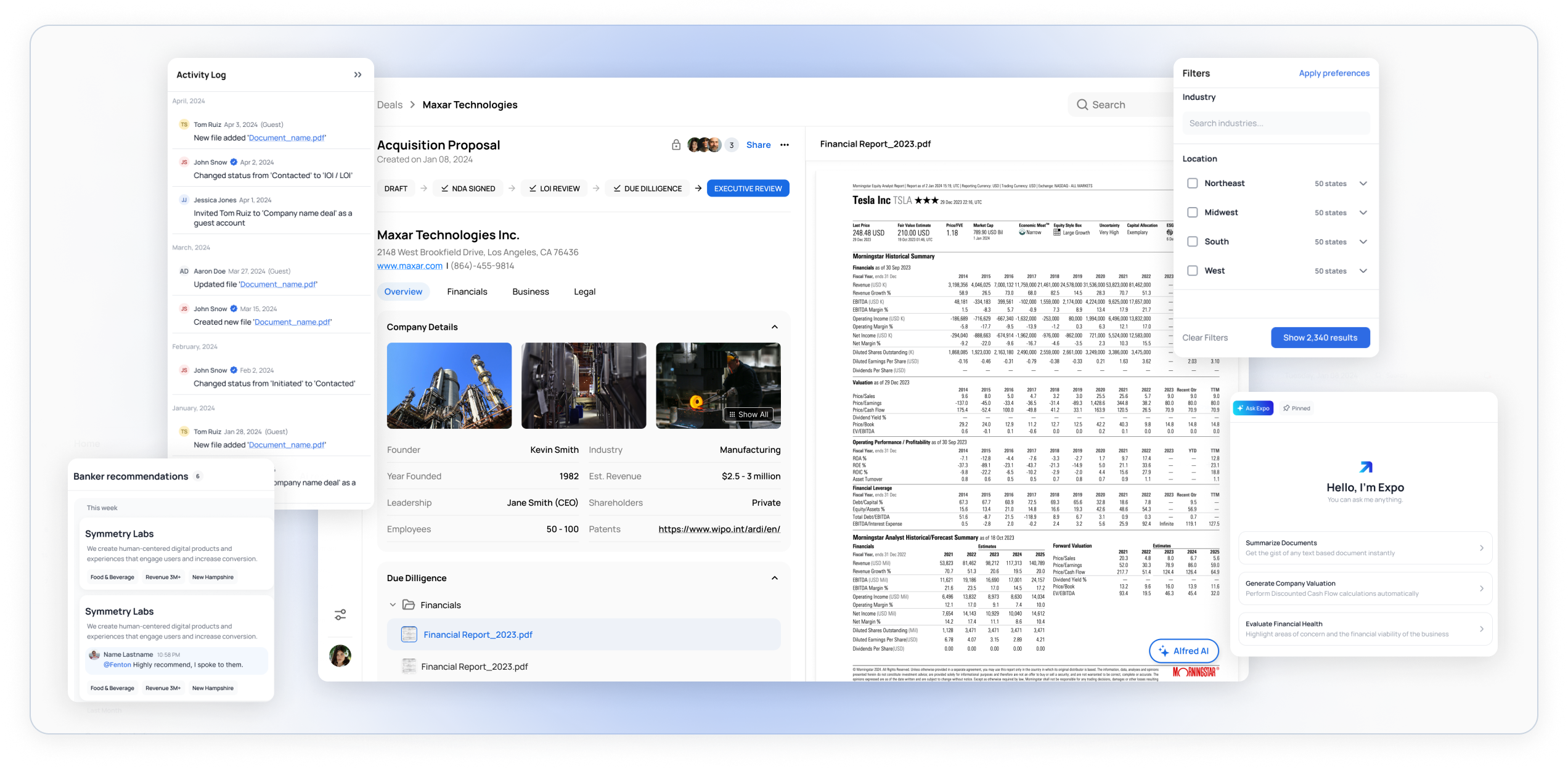Switch to the Financials tab

pos(467,291)
